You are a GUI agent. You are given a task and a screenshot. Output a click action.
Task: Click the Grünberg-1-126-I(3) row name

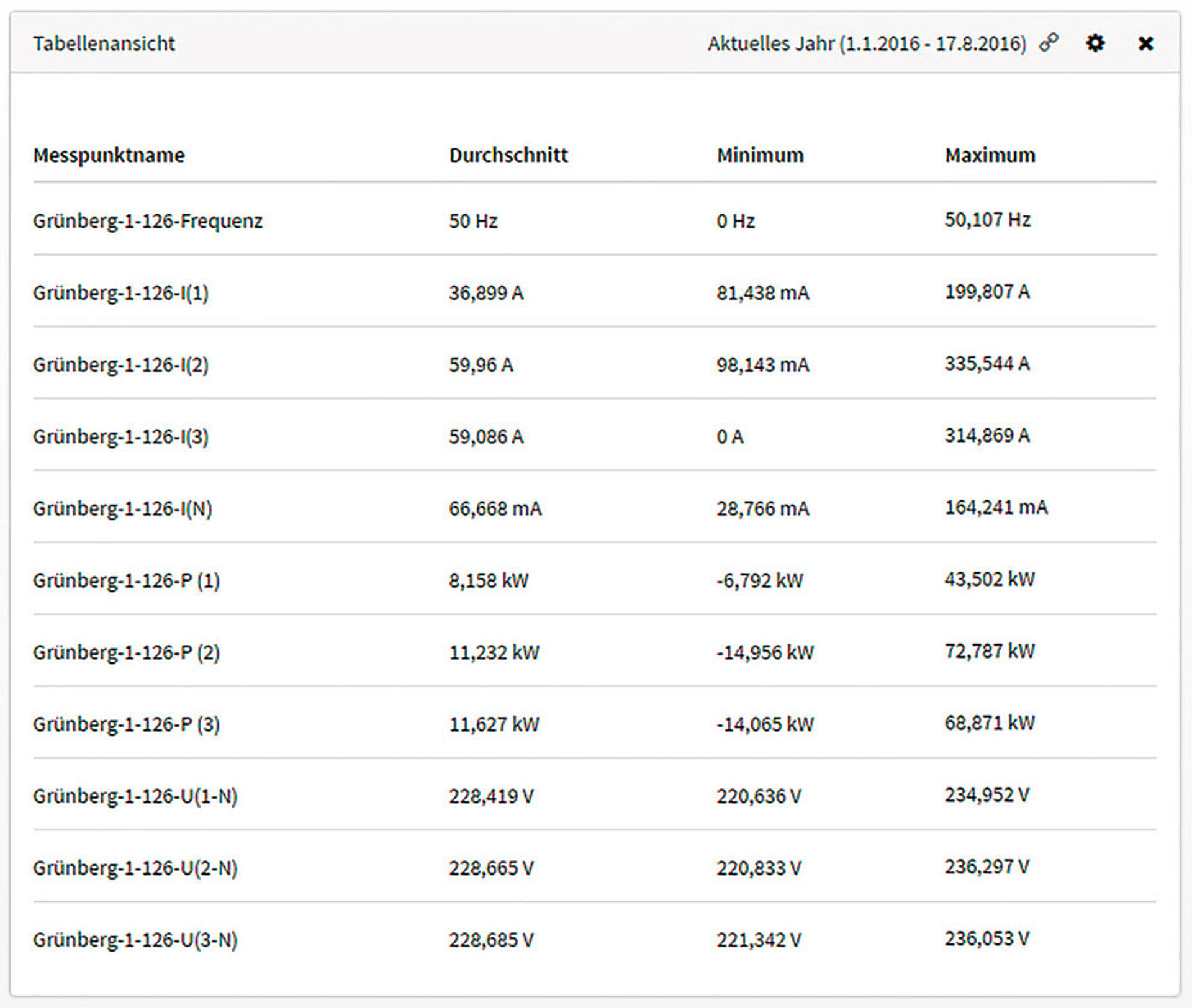[120, 436]
